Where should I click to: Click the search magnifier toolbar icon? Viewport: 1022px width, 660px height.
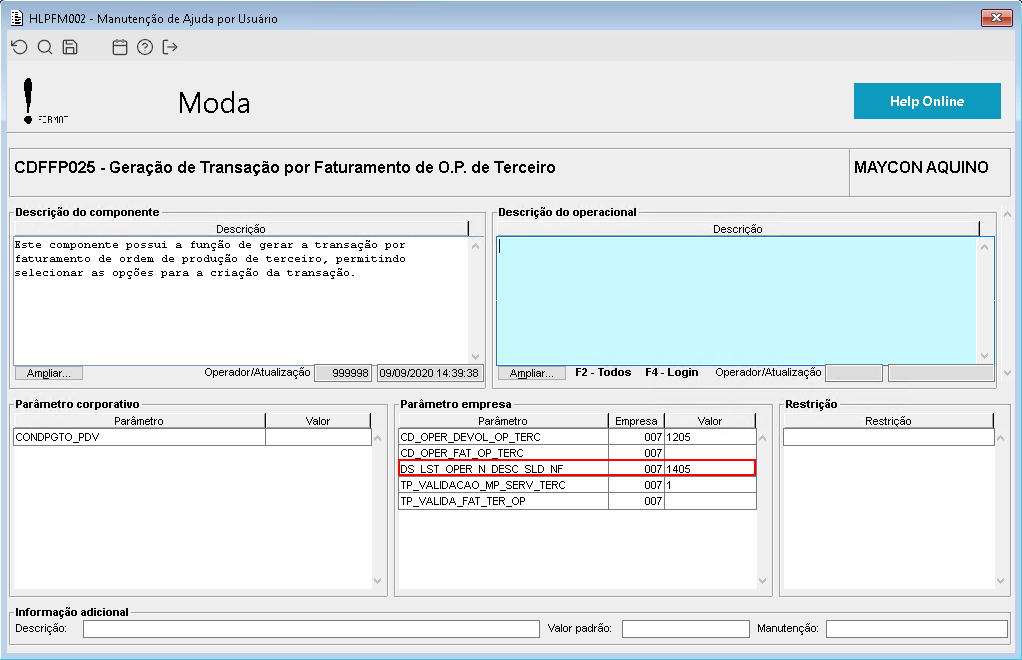[x=45, y=47]
